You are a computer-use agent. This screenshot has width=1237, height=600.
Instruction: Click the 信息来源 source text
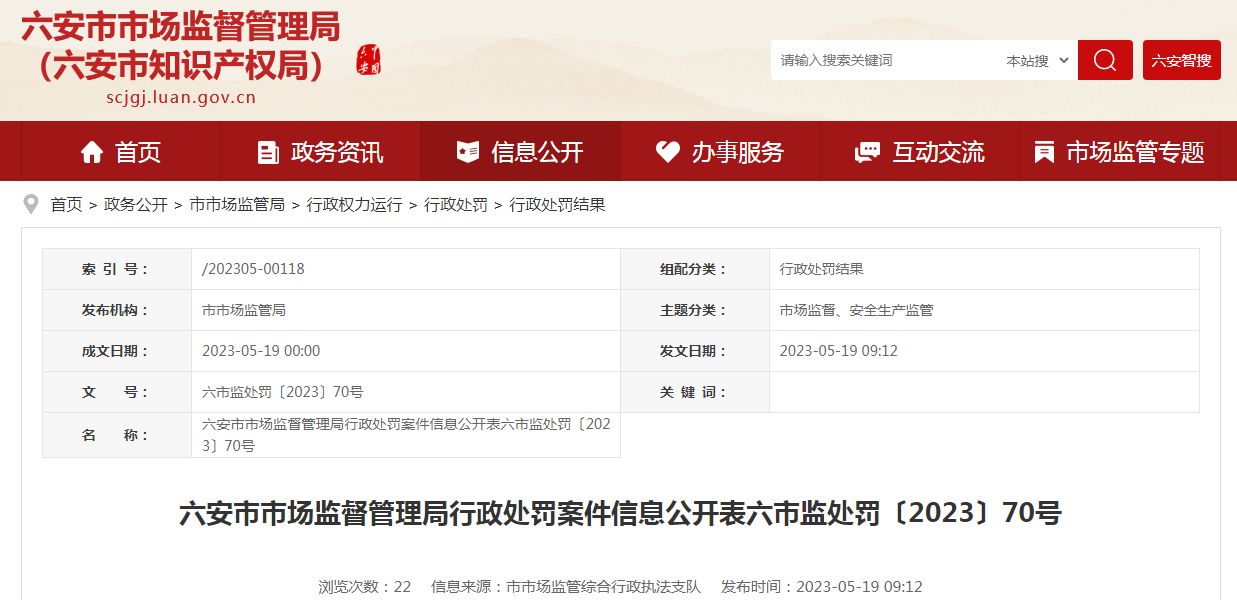pyautogui.click(x=566, y=587)
